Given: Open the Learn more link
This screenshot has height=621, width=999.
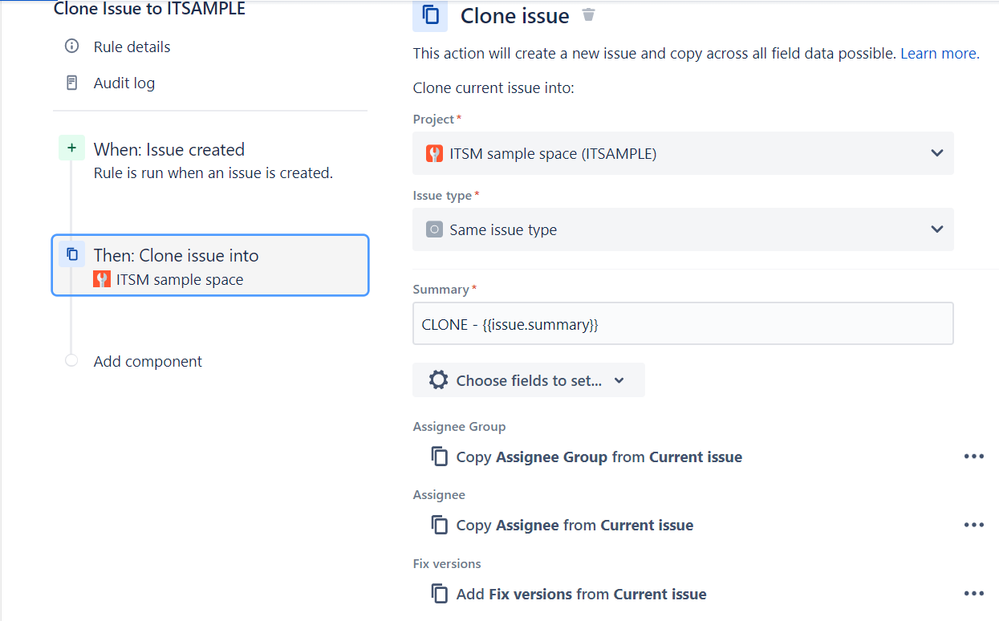Looking at the screenshot, I should (x=940, y=54).
